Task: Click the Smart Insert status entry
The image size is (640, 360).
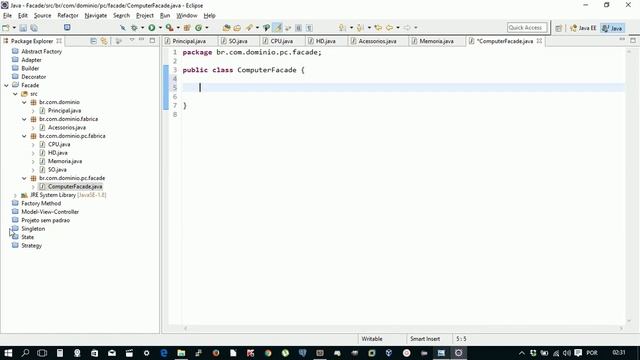Action: (x=425, y=339)
